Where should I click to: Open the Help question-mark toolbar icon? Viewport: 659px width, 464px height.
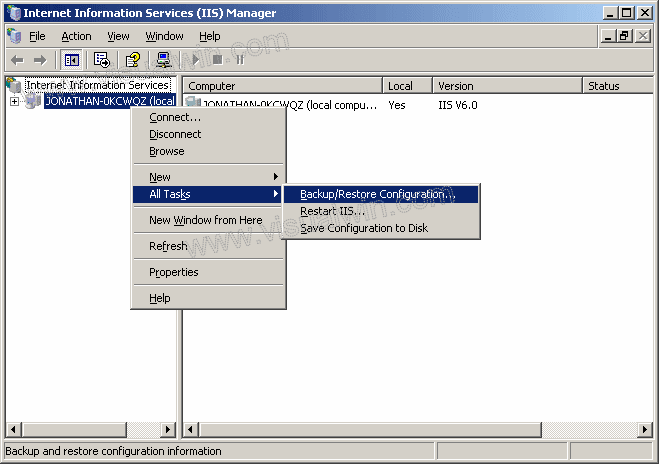pyautogui.click(x=133, y=60)
